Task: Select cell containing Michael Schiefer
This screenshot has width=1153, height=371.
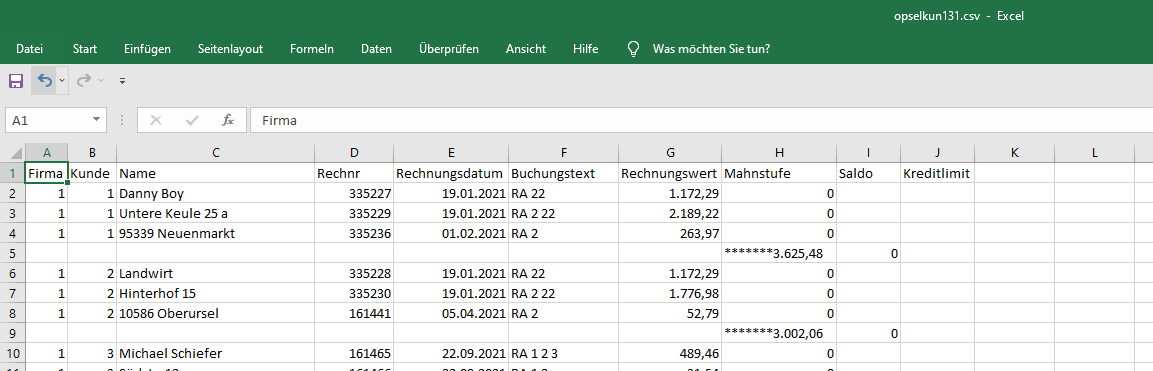Action: pos(215,353)
